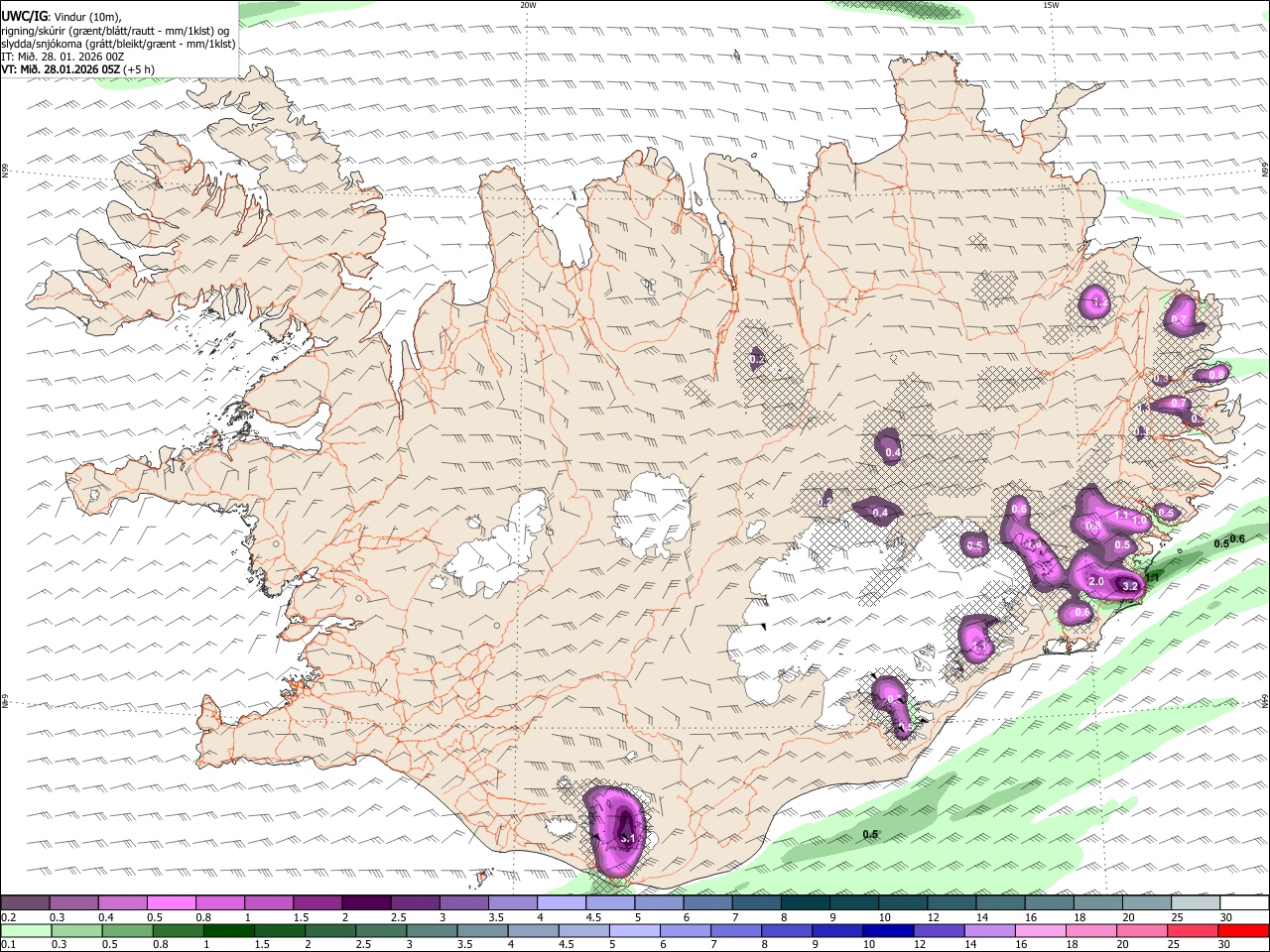Click the snow legend swatch labeled 1.5
Image resolution: width=1270 pixels, height=952 pixels.
pos(317,903)
